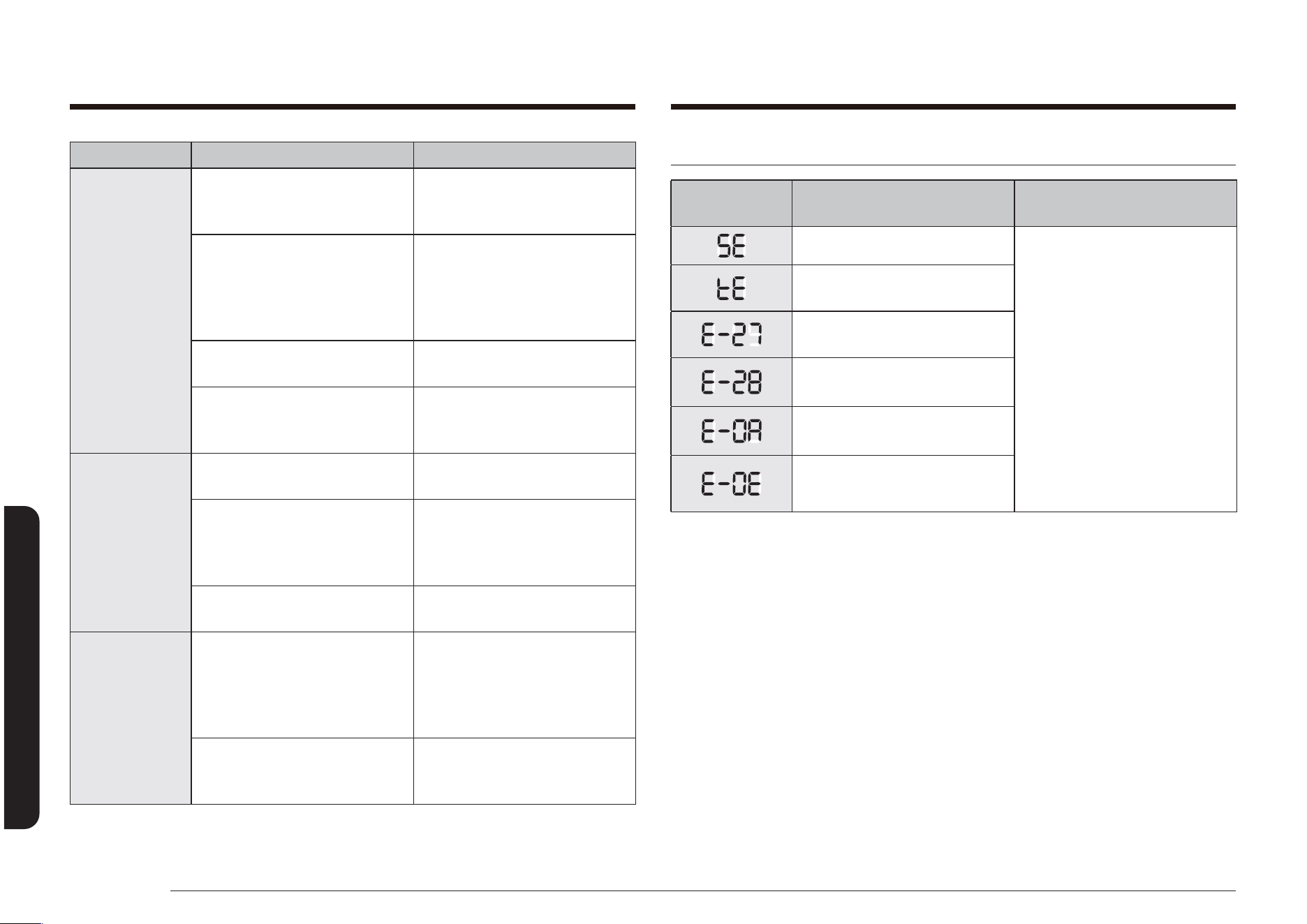
Task: Click the empty cell beside E-27 code
Action: point(903,334)
